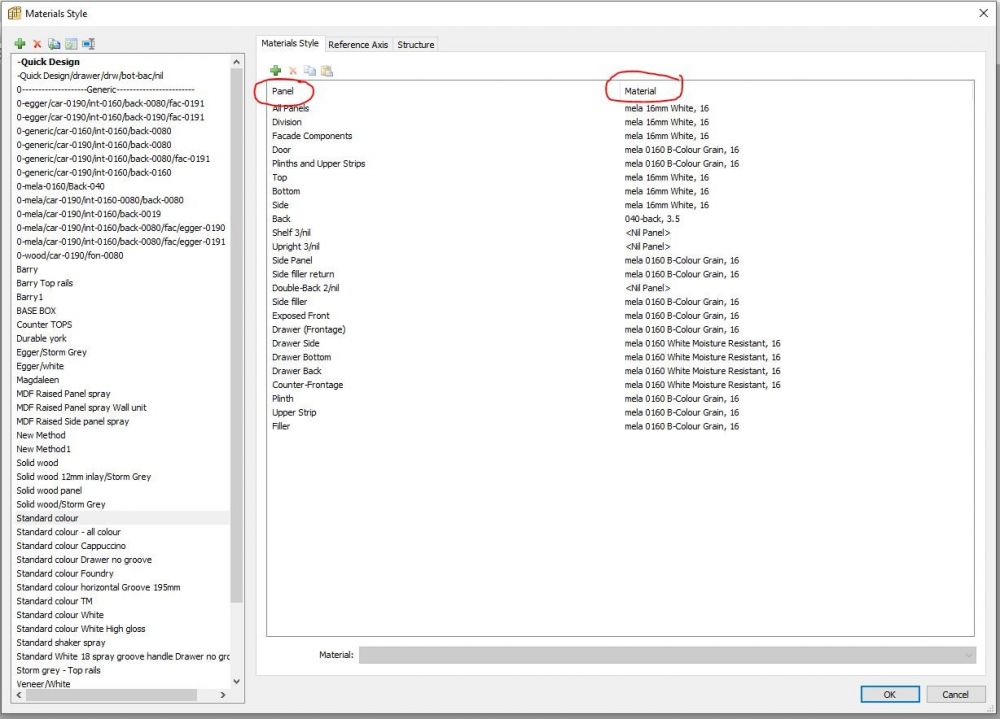The image size is (1000, 719).
Task: Open the Material dropdown at the bottom
Action: click(x=967, y=654)
